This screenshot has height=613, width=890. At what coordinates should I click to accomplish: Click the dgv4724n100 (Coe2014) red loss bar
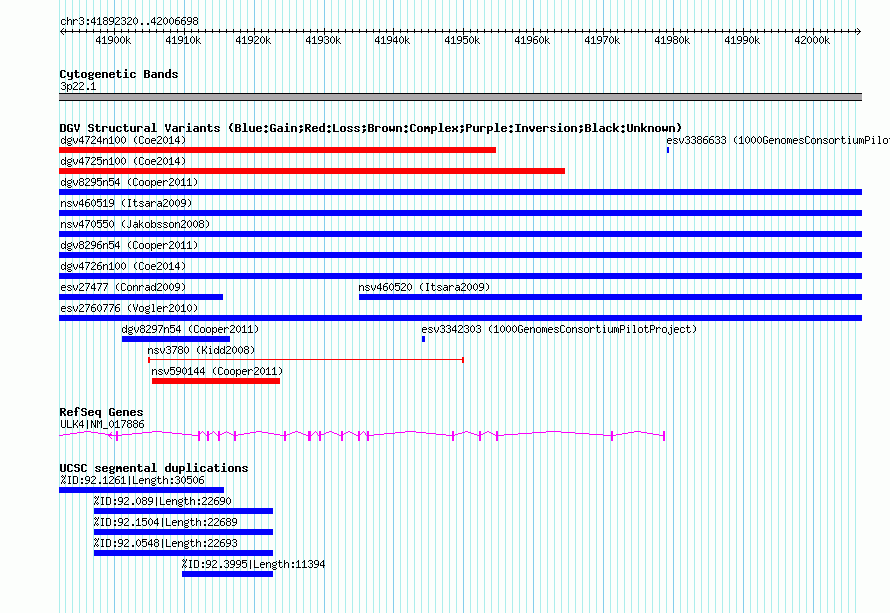tap(278, 150)
